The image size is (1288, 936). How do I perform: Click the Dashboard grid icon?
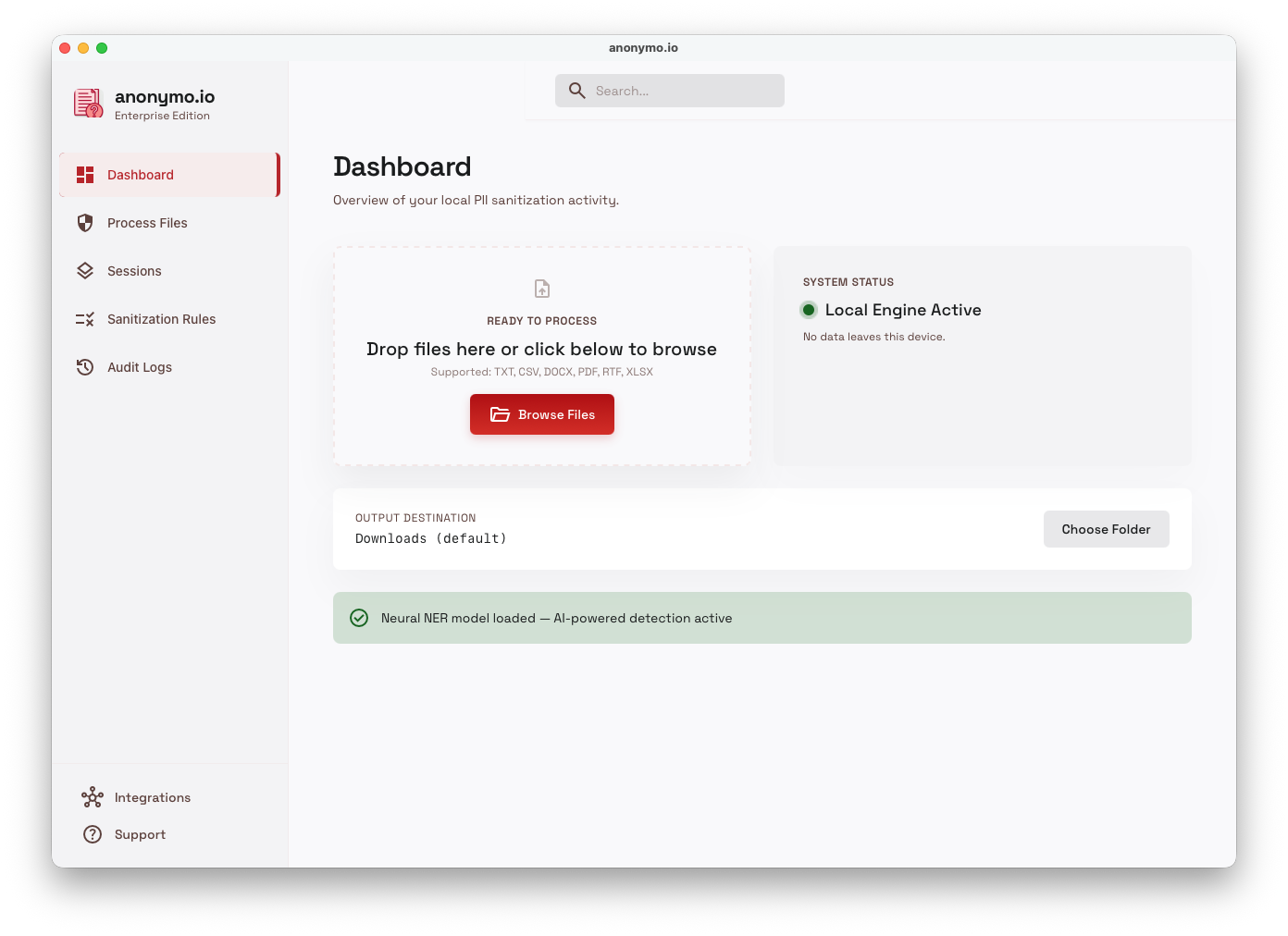pyautogui.click(x=85, y=175)
